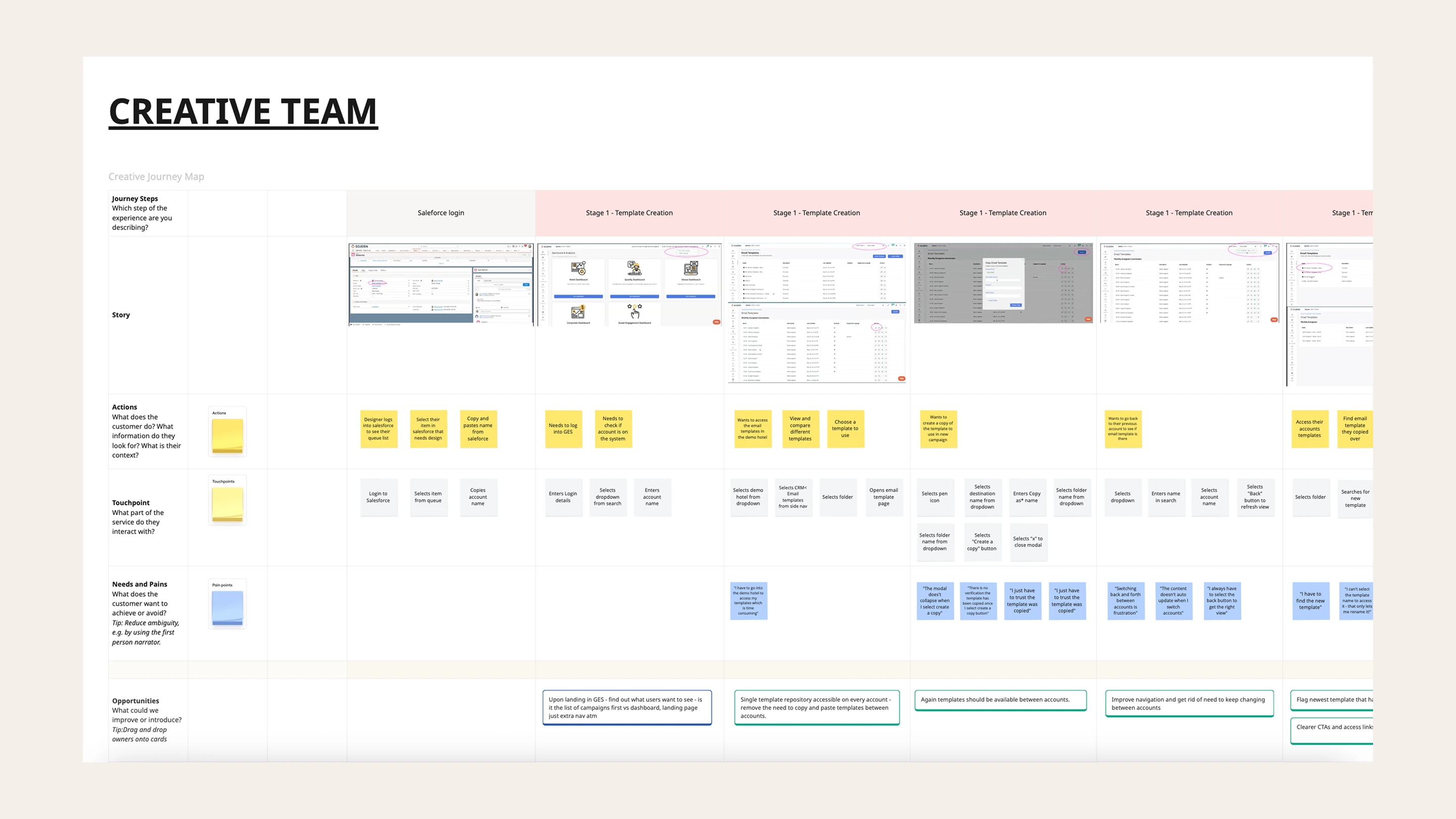Viewport: 1456px width, 819px height.
Task: Click the blue Share button in the Chatter panel
Action: 526,285
